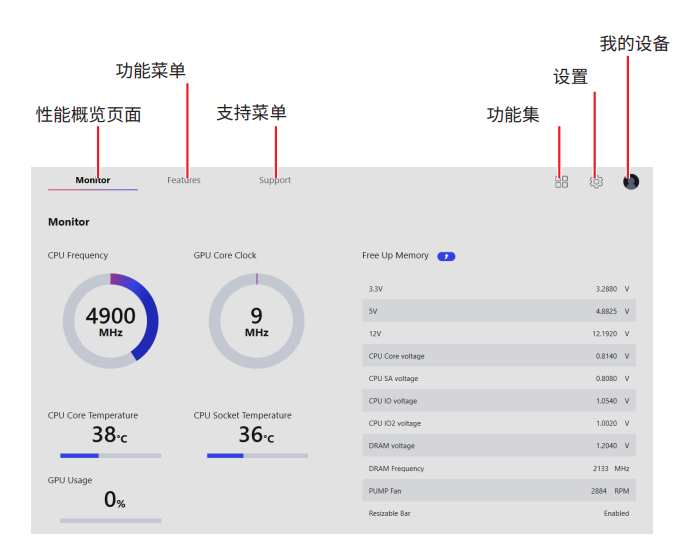Open the feature set grid icon

pyautogui.click(x=561, y=182)
